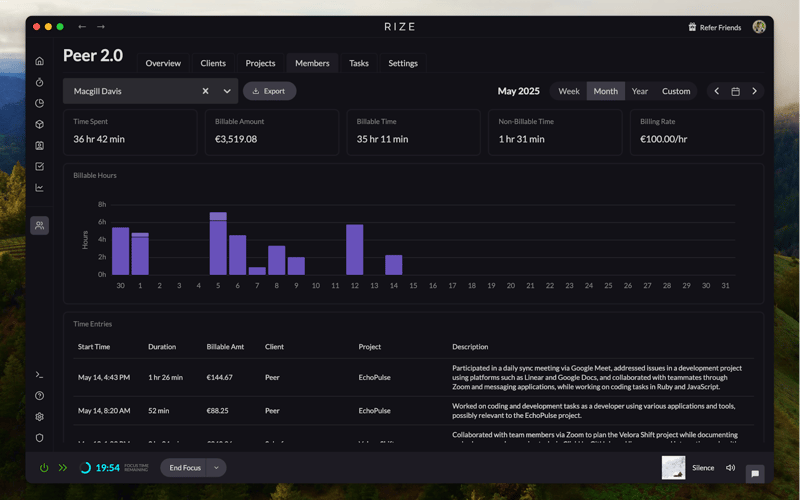
Task: Open the tasks checkmark sidebar icon
Action: 39,166
